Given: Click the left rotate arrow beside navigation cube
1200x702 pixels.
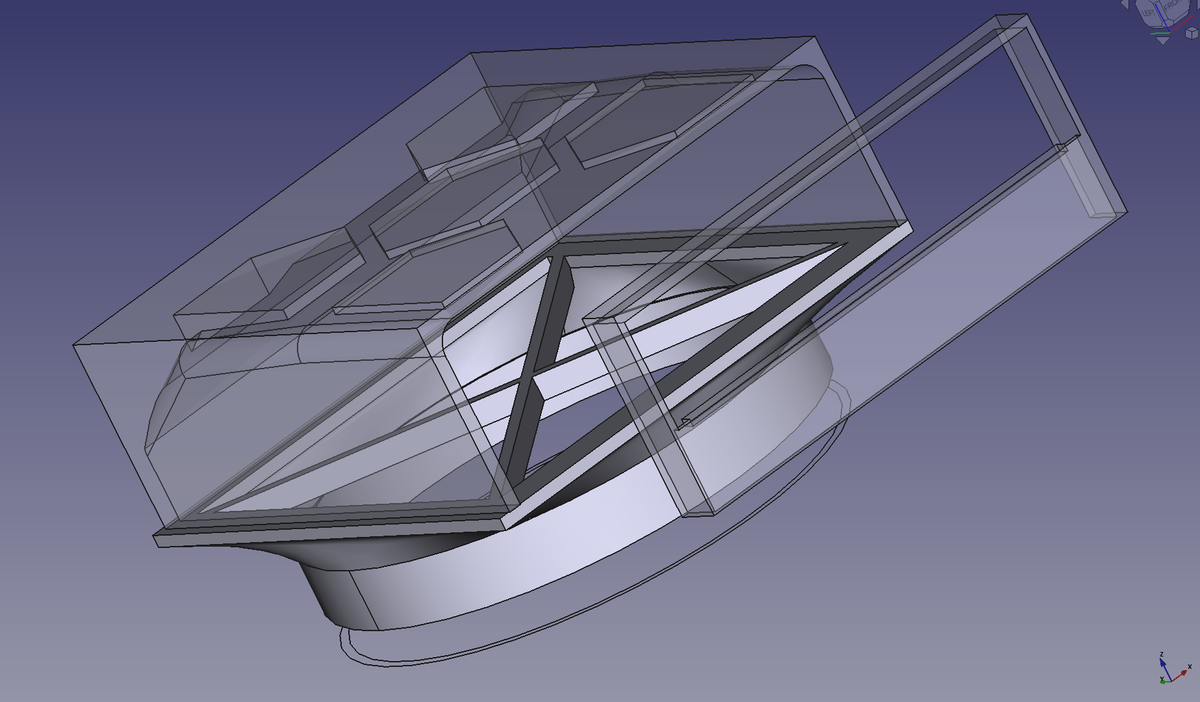Looking at the screenshot, I should tap(1125, 4).
